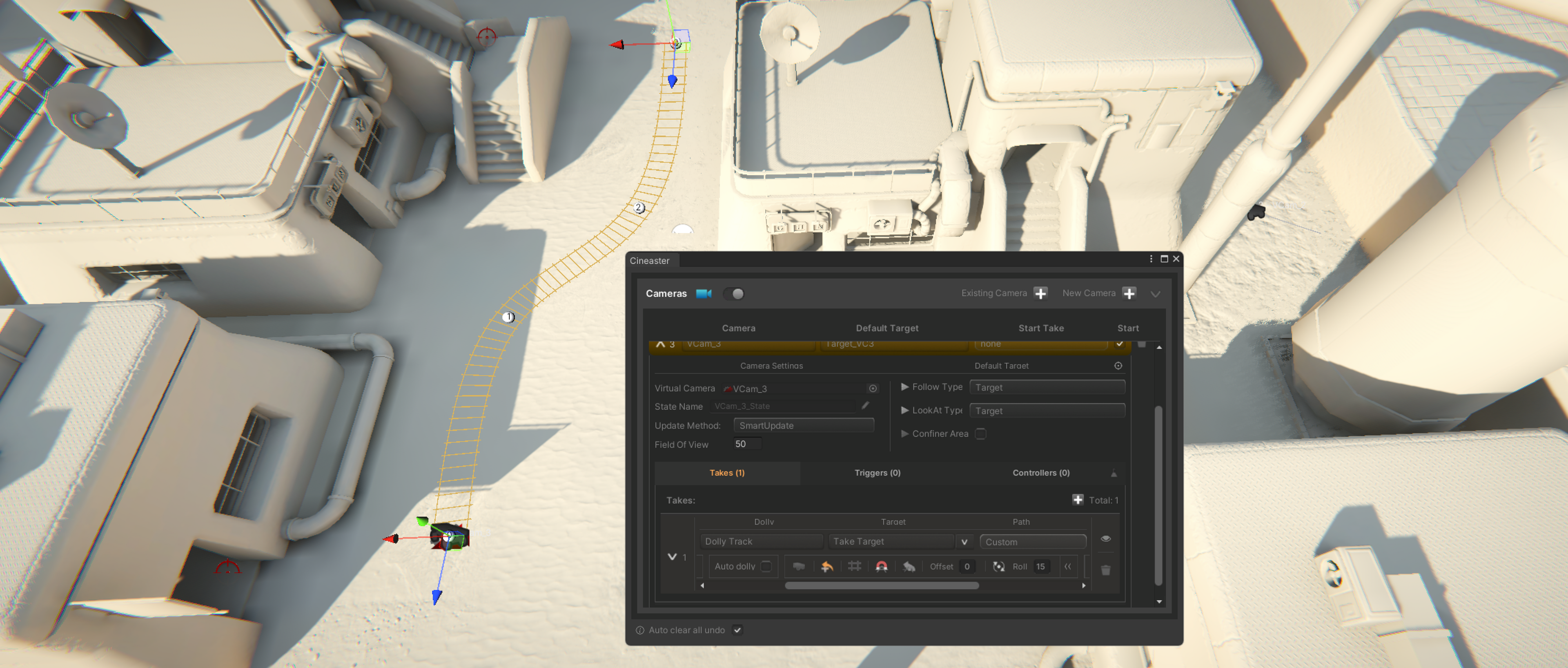Open the Update Method SmartUpdate dropdown
The height and width of the screenshot is (668, 1568).
point(803,426)
